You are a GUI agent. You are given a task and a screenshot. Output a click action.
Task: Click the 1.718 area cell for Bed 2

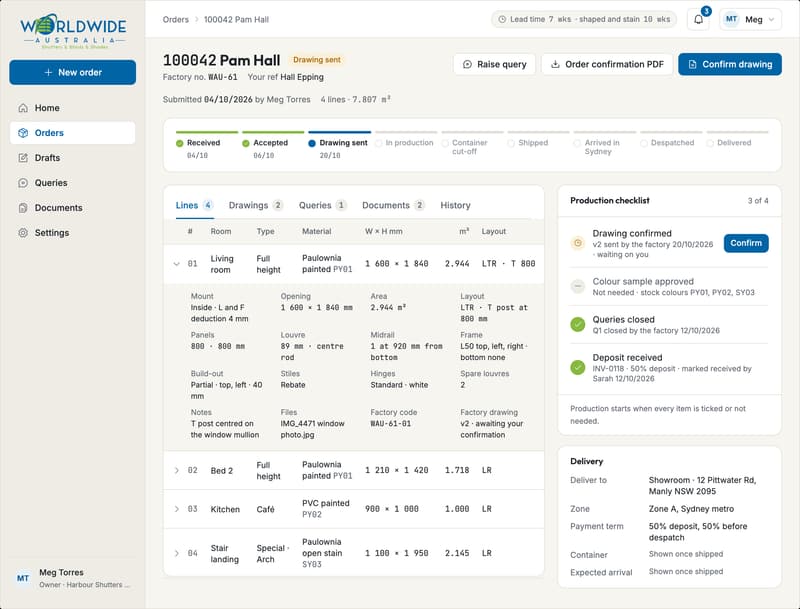click(457, 470)
